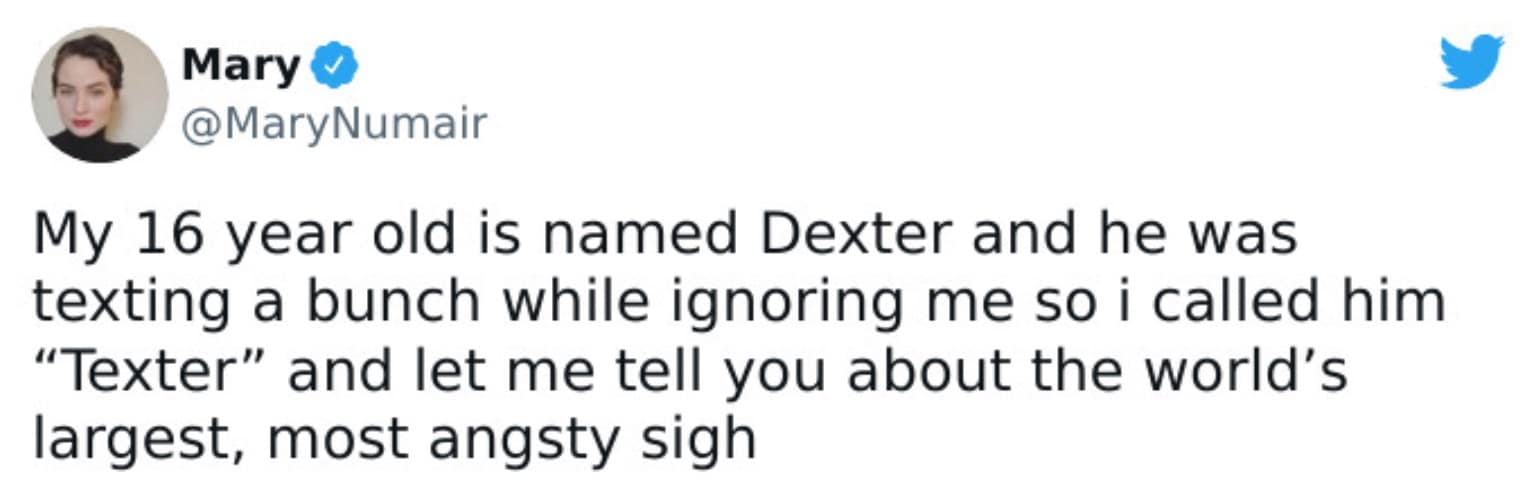Screen dimensions: 1524x490
Task: Open the @MaryNumair handle link
Action: point(333,124)
